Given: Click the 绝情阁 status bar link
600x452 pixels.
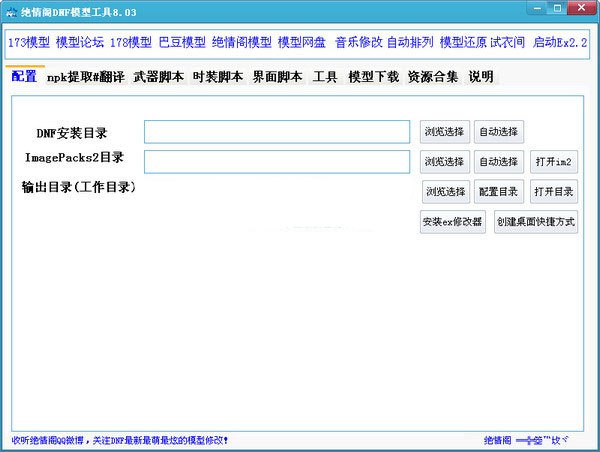Looking at the screenshot, I should [x=497, y=441].
